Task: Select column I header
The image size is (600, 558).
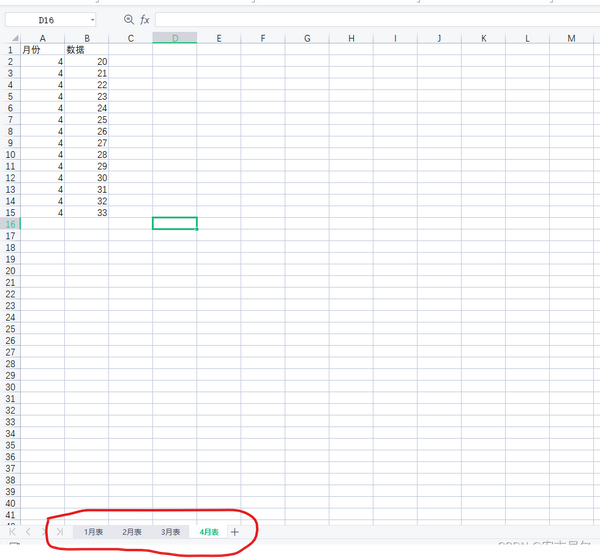Action: [x=395, y=38]
